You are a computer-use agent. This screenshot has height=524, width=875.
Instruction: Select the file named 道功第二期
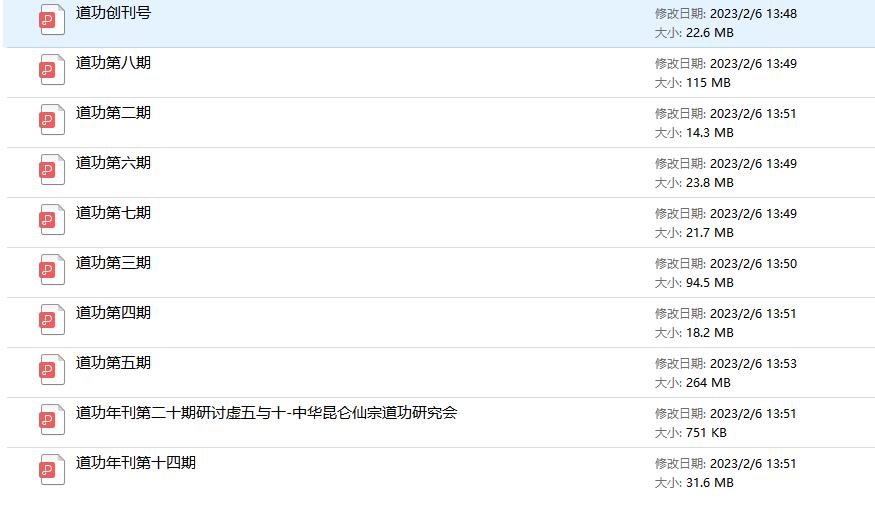113,113
